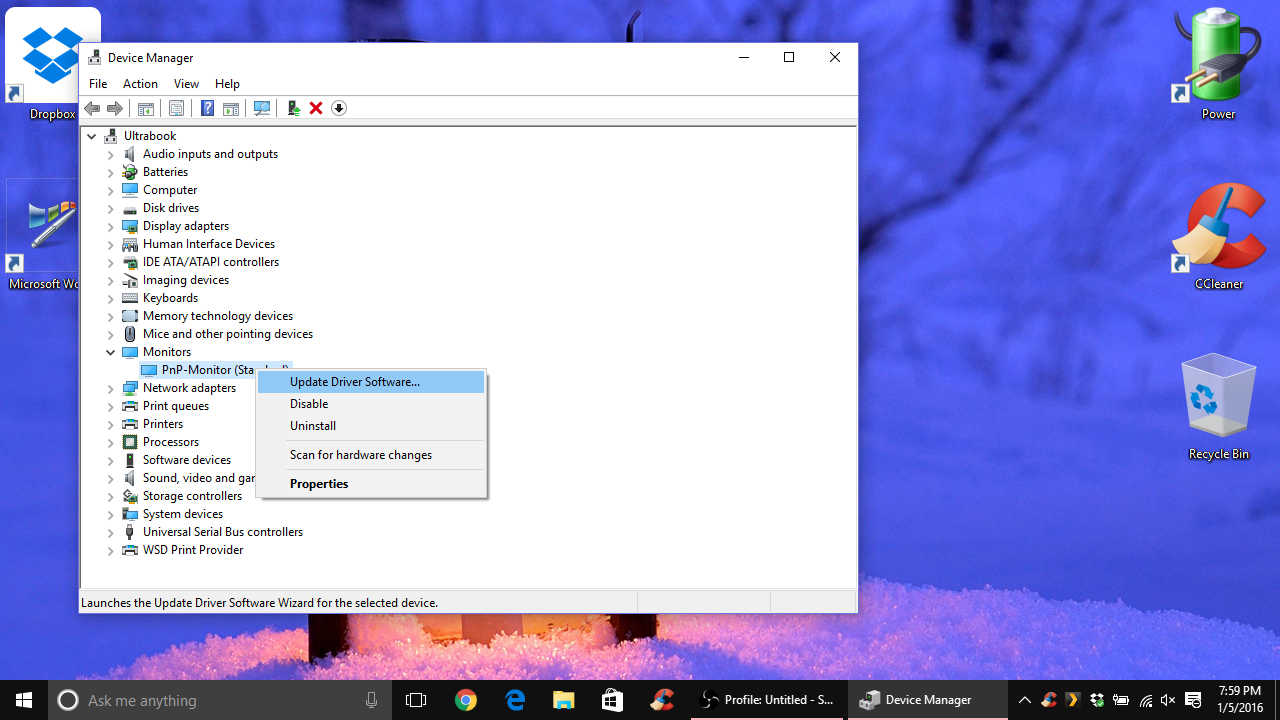Screen dimensions: 1280x720
Task: Click the Disable down-arrow toolbar icon
Action: click(339, 108)
